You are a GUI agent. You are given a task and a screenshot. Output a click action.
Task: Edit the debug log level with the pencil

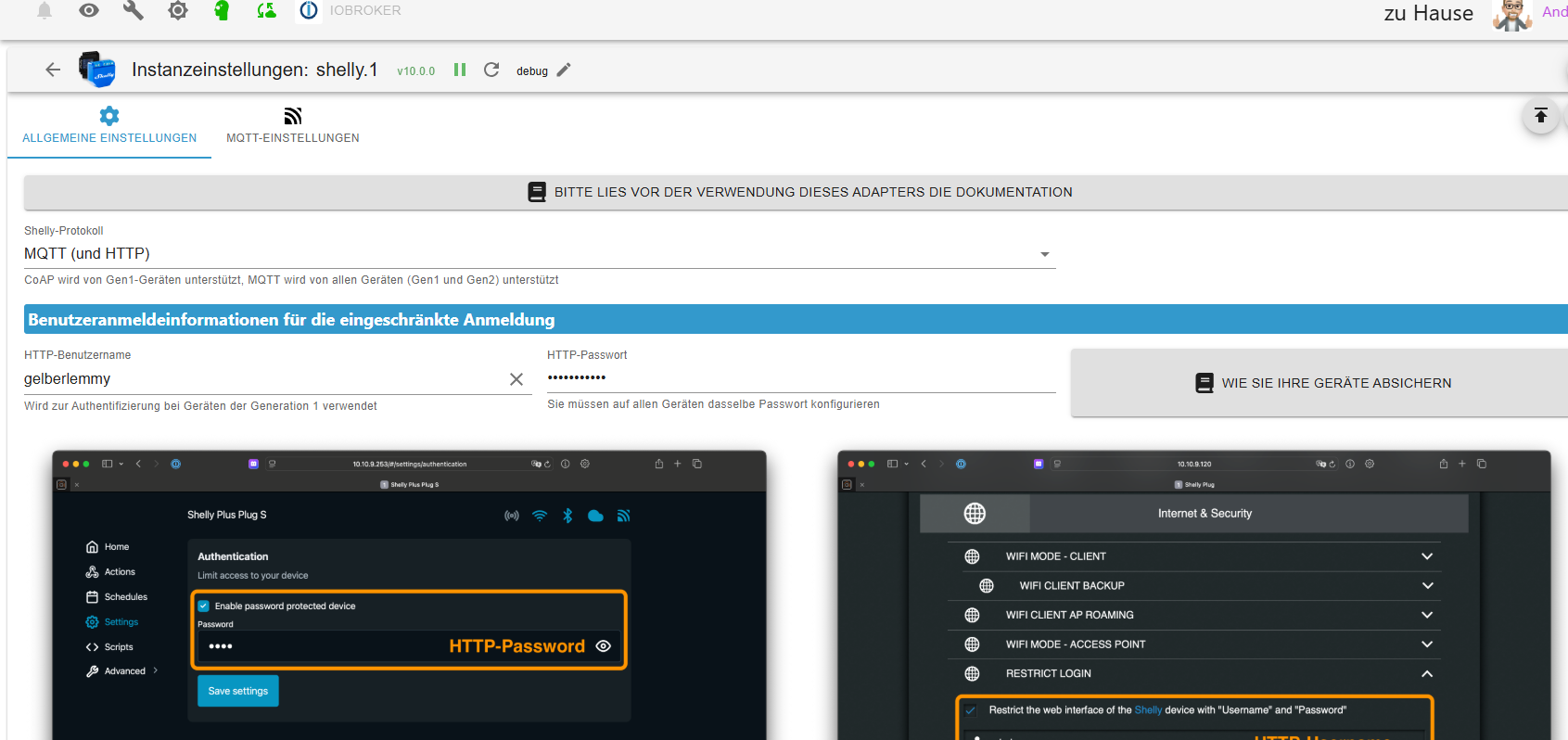[564, 70]
